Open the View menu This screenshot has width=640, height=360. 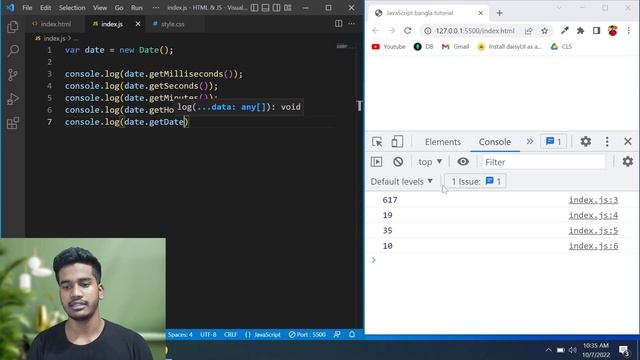[x=100, y=8]
